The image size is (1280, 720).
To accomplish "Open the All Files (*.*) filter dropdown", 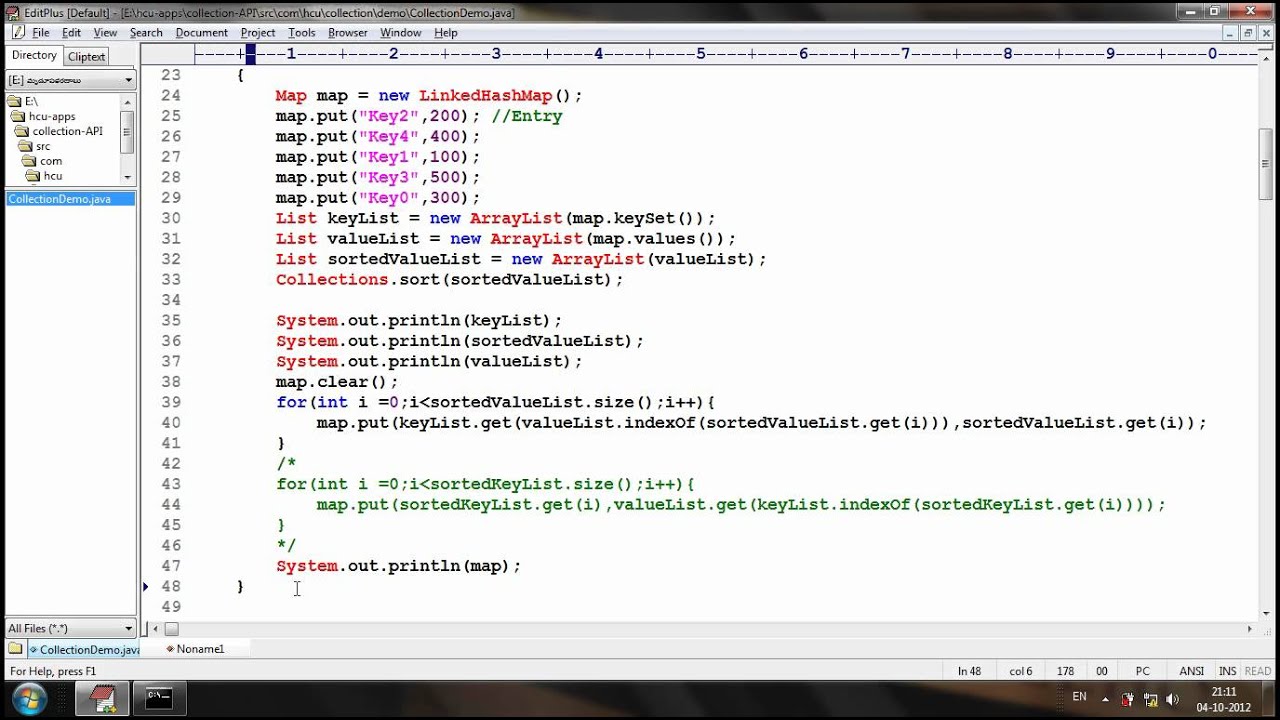I will tap(70, 628).
